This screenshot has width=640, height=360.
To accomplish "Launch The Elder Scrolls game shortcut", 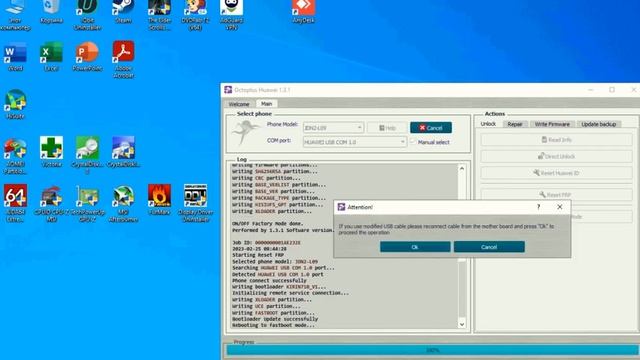I will (x=159, y=14).
